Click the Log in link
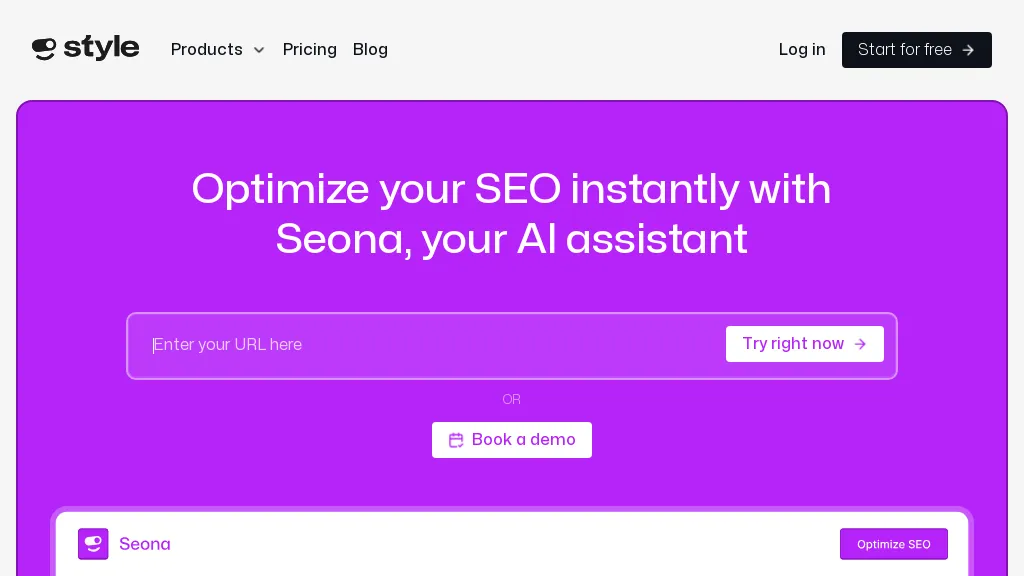Viewport: 1024px width, 576px height. [x=802, y=49]
